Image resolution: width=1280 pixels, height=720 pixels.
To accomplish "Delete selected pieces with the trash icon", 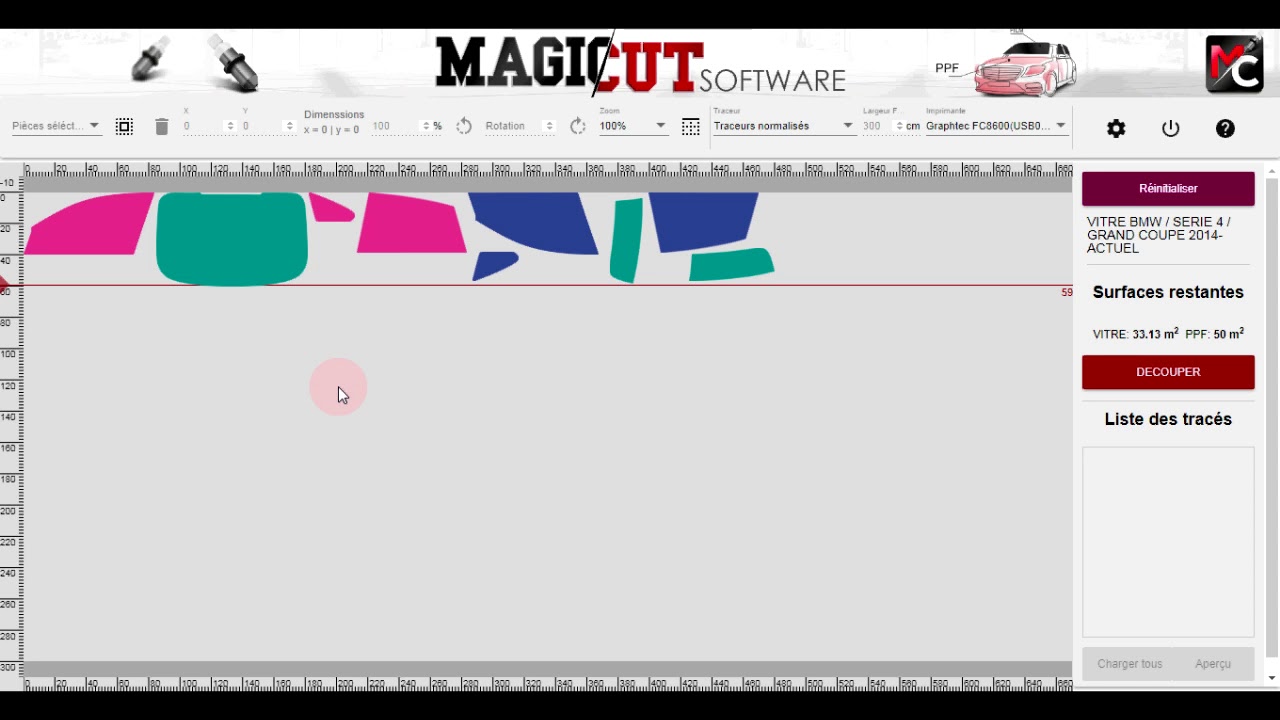I will pyautogui.click(x=162, y=126).
